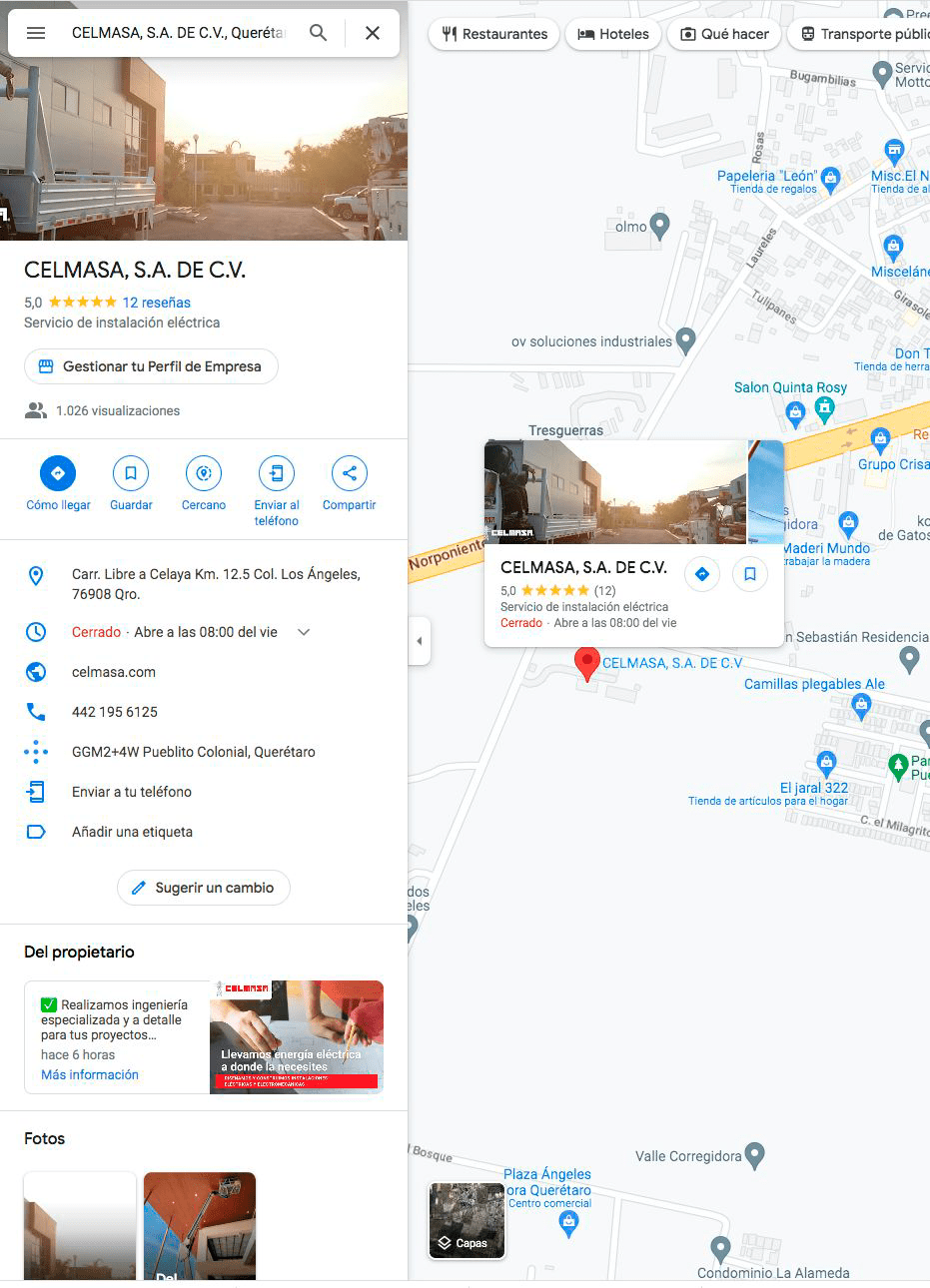Click phone number 442 195 6125
The width and height of the screenshot is (930, 1288).
click(115, 712)
